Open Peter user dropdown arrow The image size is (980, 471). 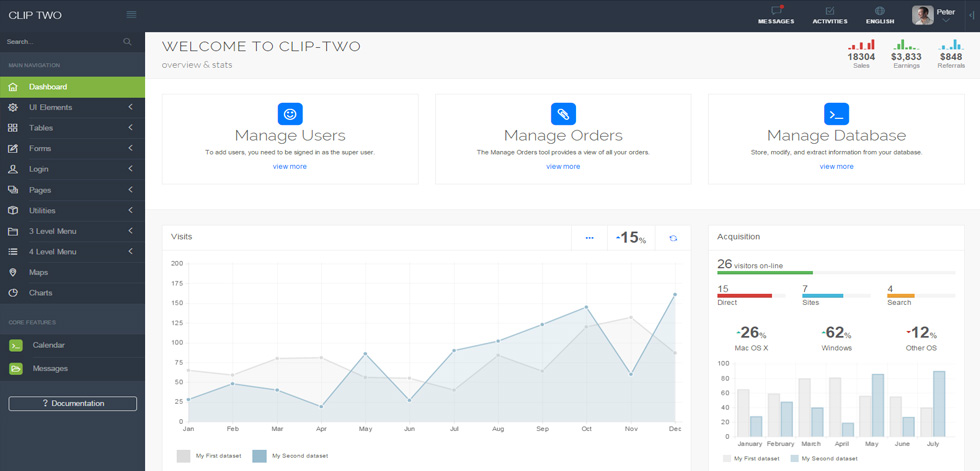pos(946,21)
